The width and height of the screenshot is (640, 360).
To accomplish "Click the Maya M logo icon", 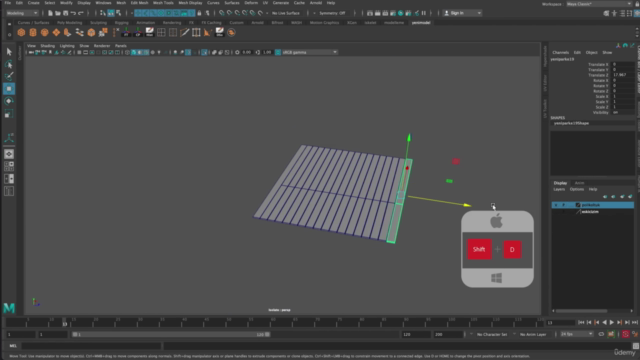I will point(9,308).
